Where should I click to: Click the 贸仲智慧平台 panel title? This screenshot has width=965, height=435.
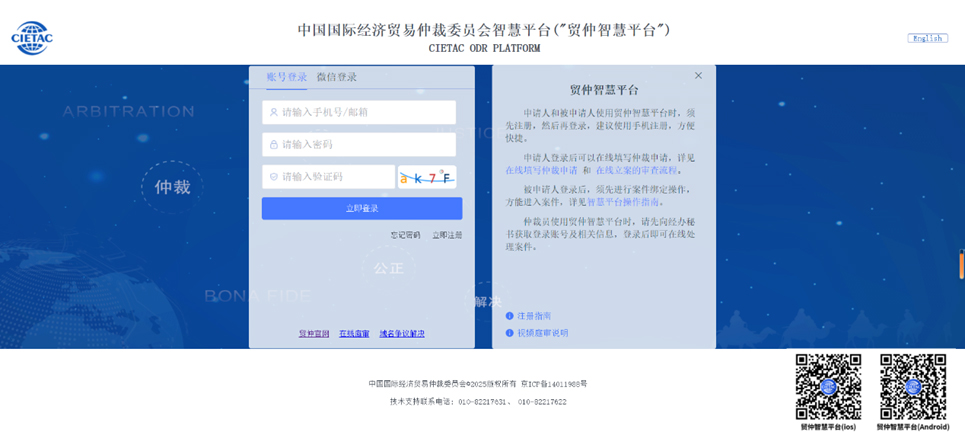click(604, 90)
